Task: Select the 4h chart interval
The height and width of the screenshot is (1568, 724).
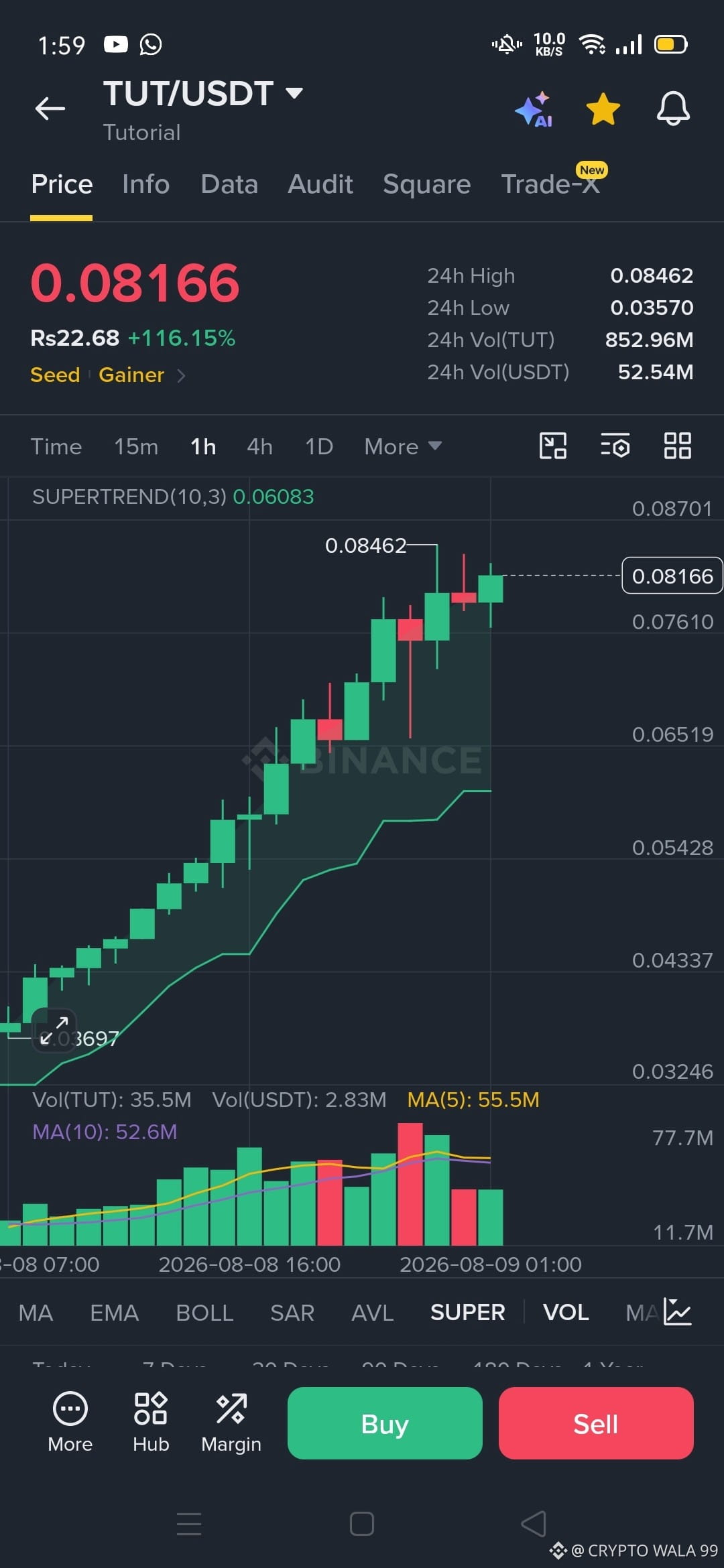Action: pyautogui.click(x=259, y=446)
